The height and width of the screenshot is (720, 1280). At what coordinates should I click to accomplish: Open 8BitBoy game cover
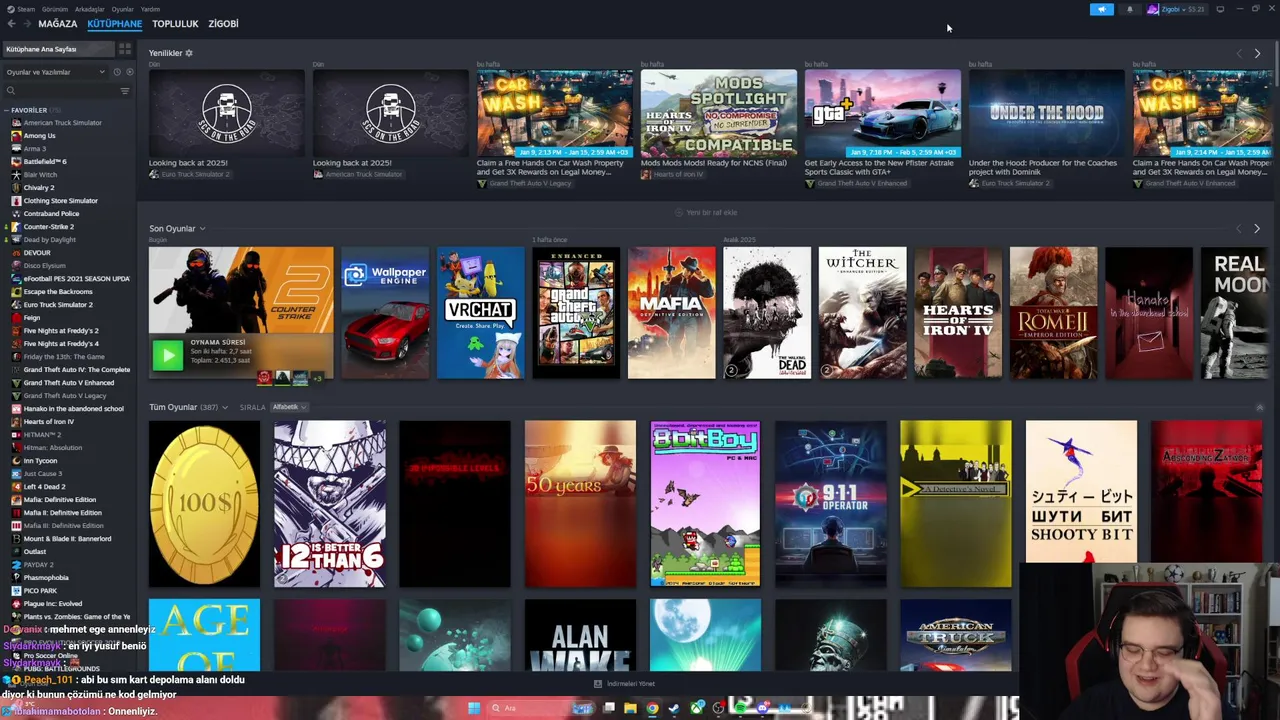705,504
